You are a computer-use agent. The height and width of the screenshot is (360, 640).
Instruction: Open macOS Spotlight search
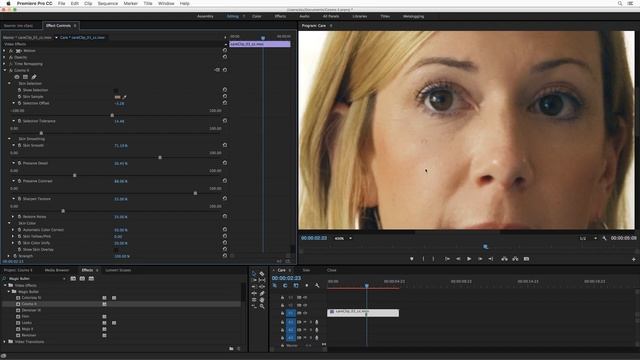620,3
